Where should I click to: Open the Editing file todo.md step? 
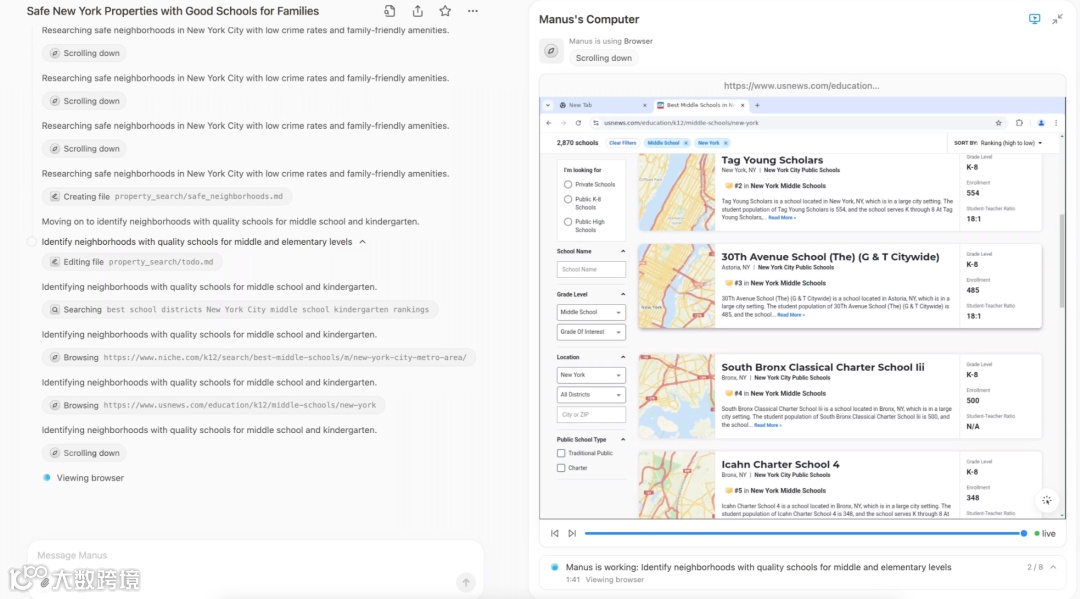coord(132,262)
